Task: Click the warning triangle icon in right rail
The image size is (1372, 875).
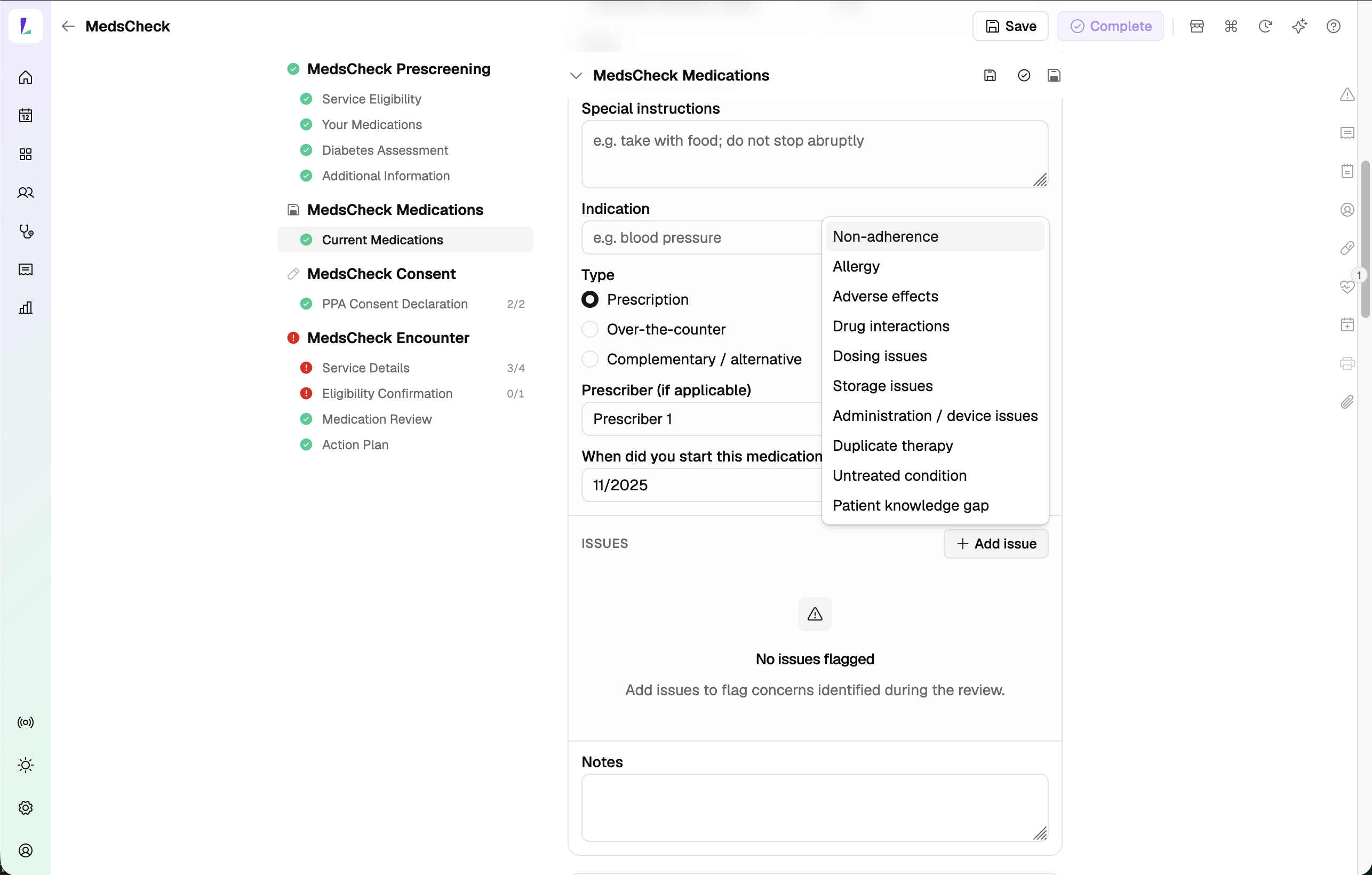Action: click(1347, 94)
